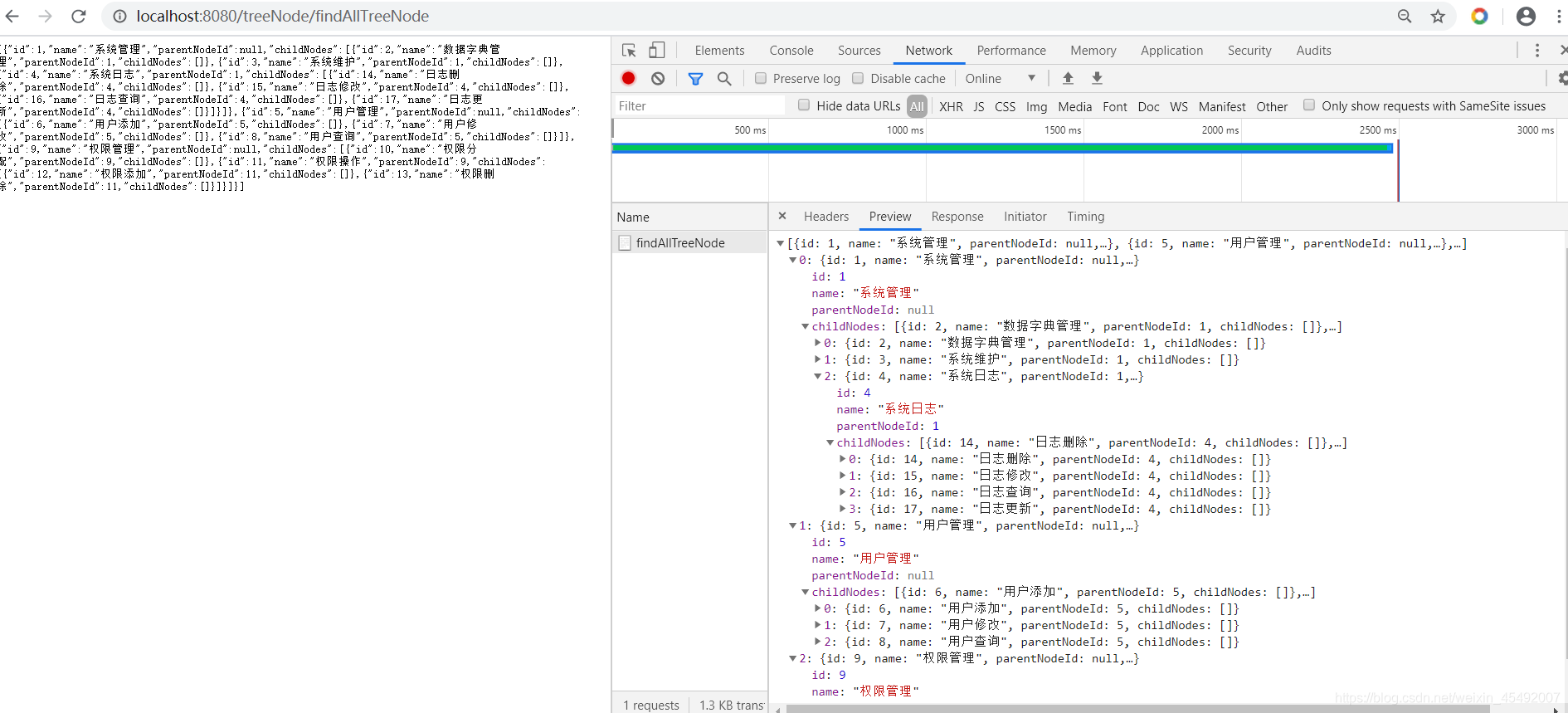1568x713 pixels.
Task: Click the browser back arrow
Action: coord(12,16)
